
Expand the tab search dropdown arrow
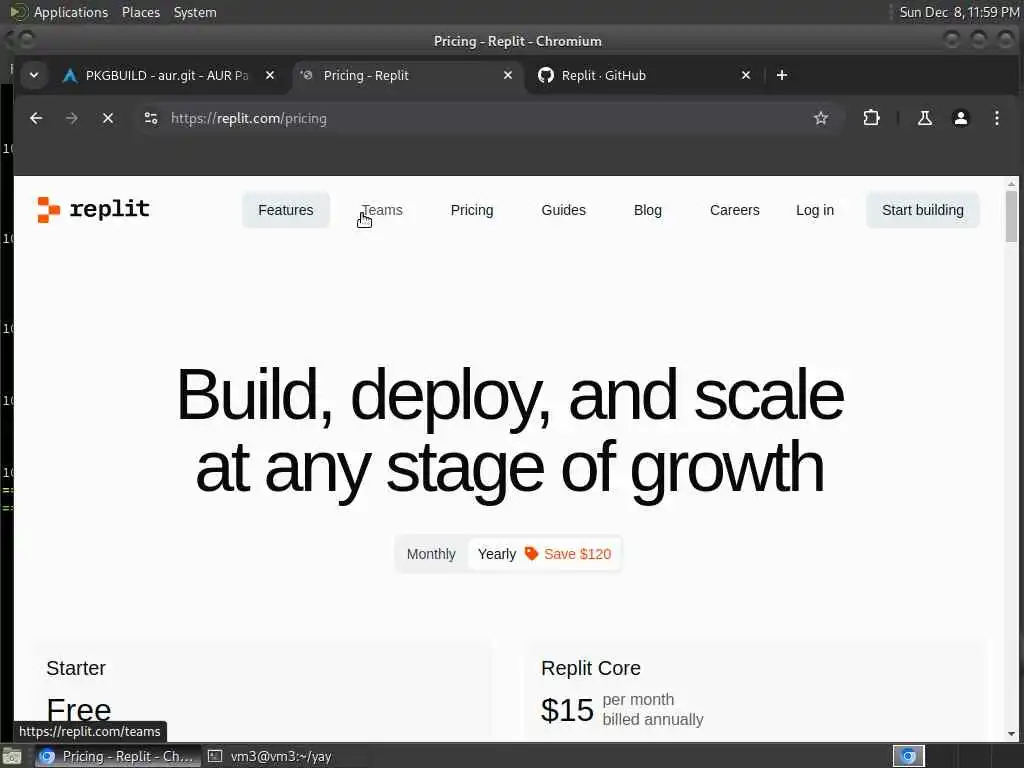(34, 75)
